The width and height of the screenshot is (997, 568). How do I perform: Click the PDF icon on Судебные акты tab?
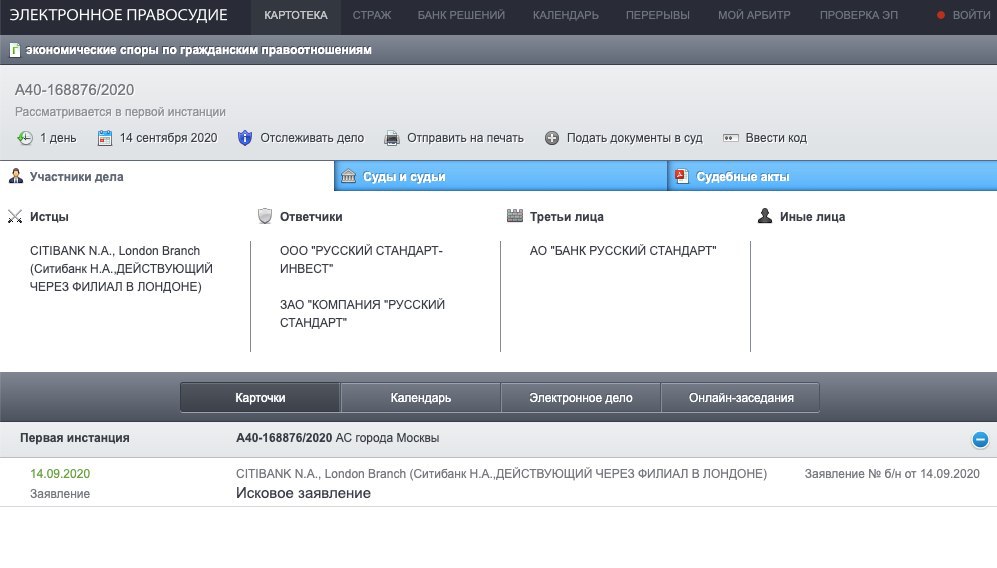[x=682, y=176]
